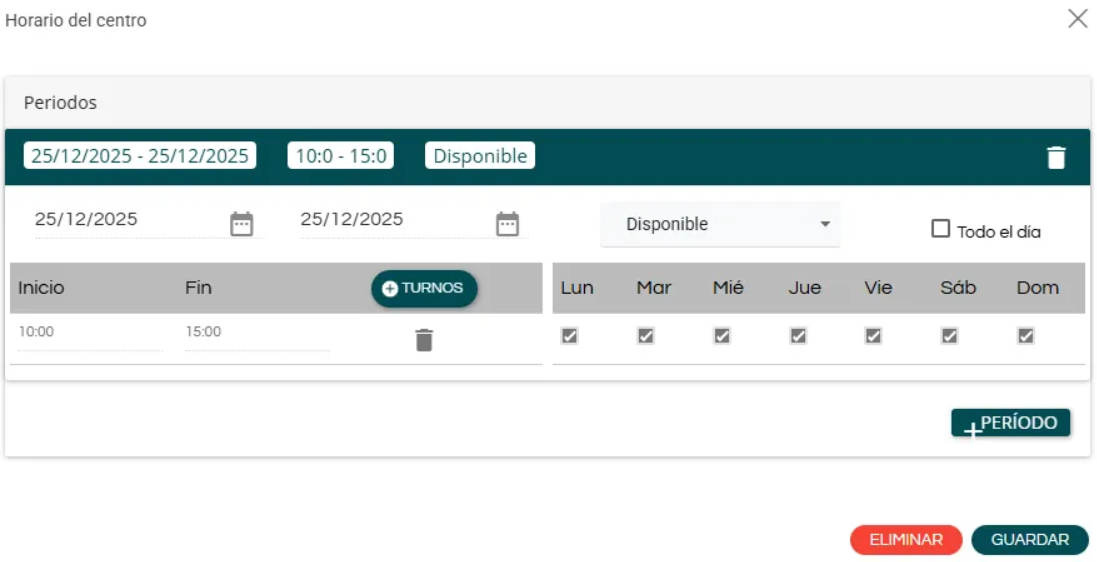The image size is (1097, 562).
Task: Close the Horario del centro dialog
Action: pyautogui.click(x=1077, y=19)
